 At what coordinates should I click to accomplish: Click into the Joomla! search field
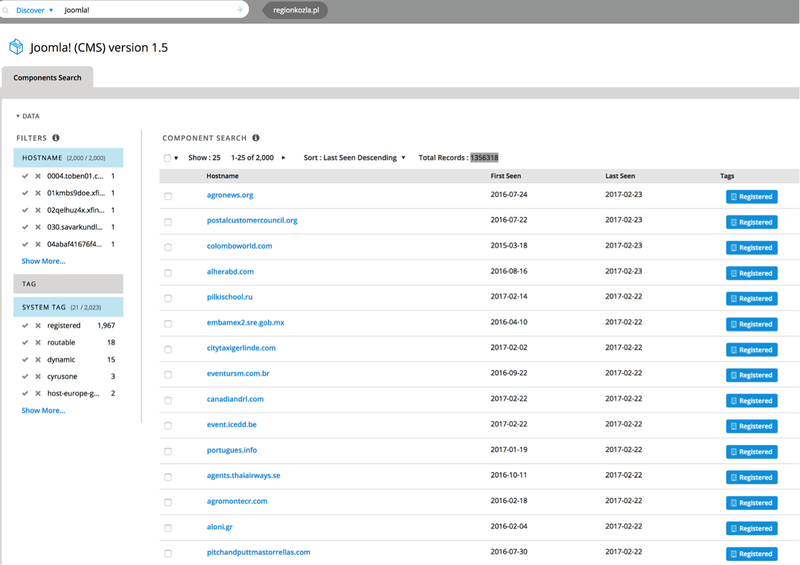[148, 10]
